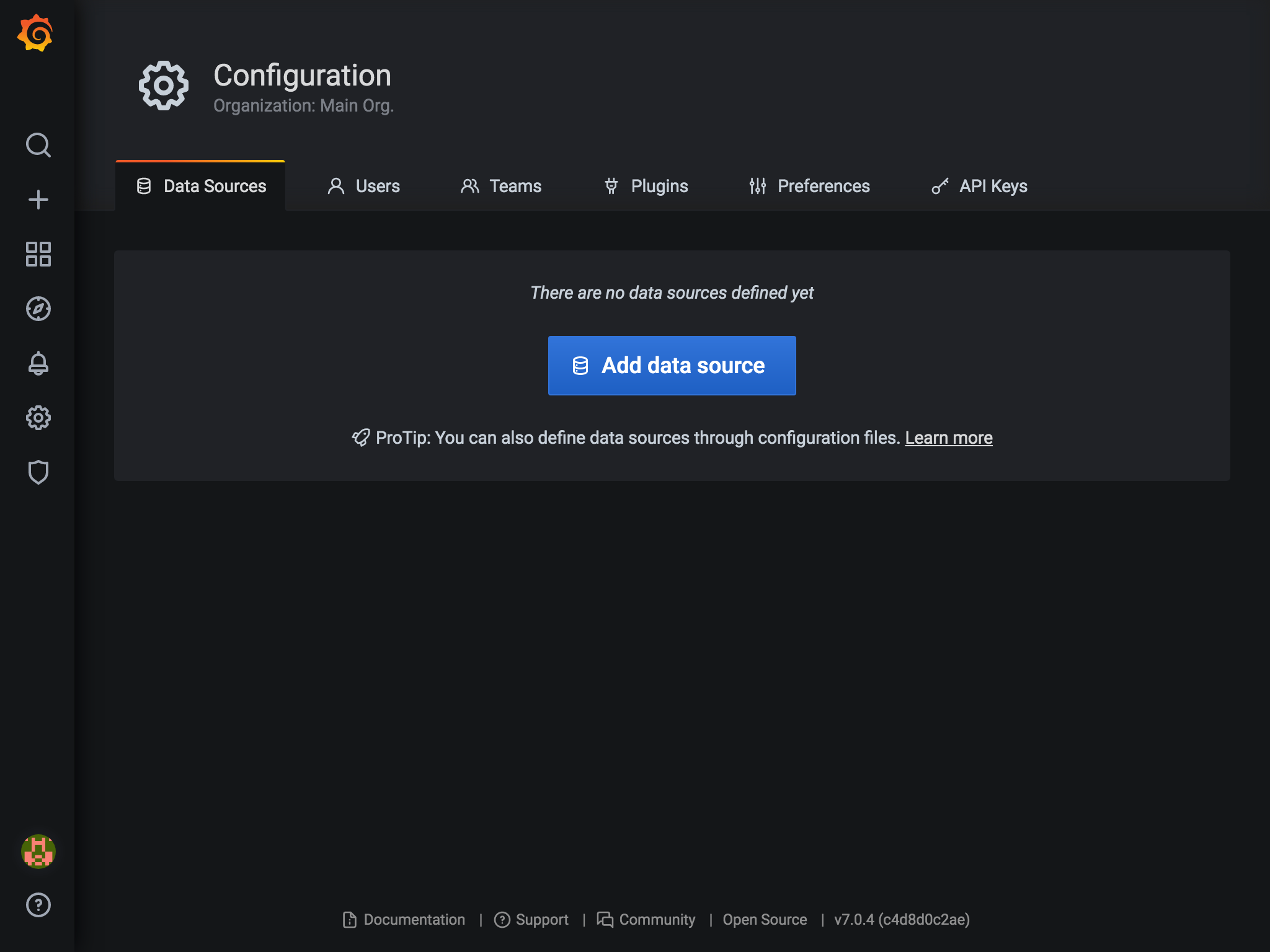Open the Plugins tab
This screenshot has height=952, width=1270.
tap(646, 186)
